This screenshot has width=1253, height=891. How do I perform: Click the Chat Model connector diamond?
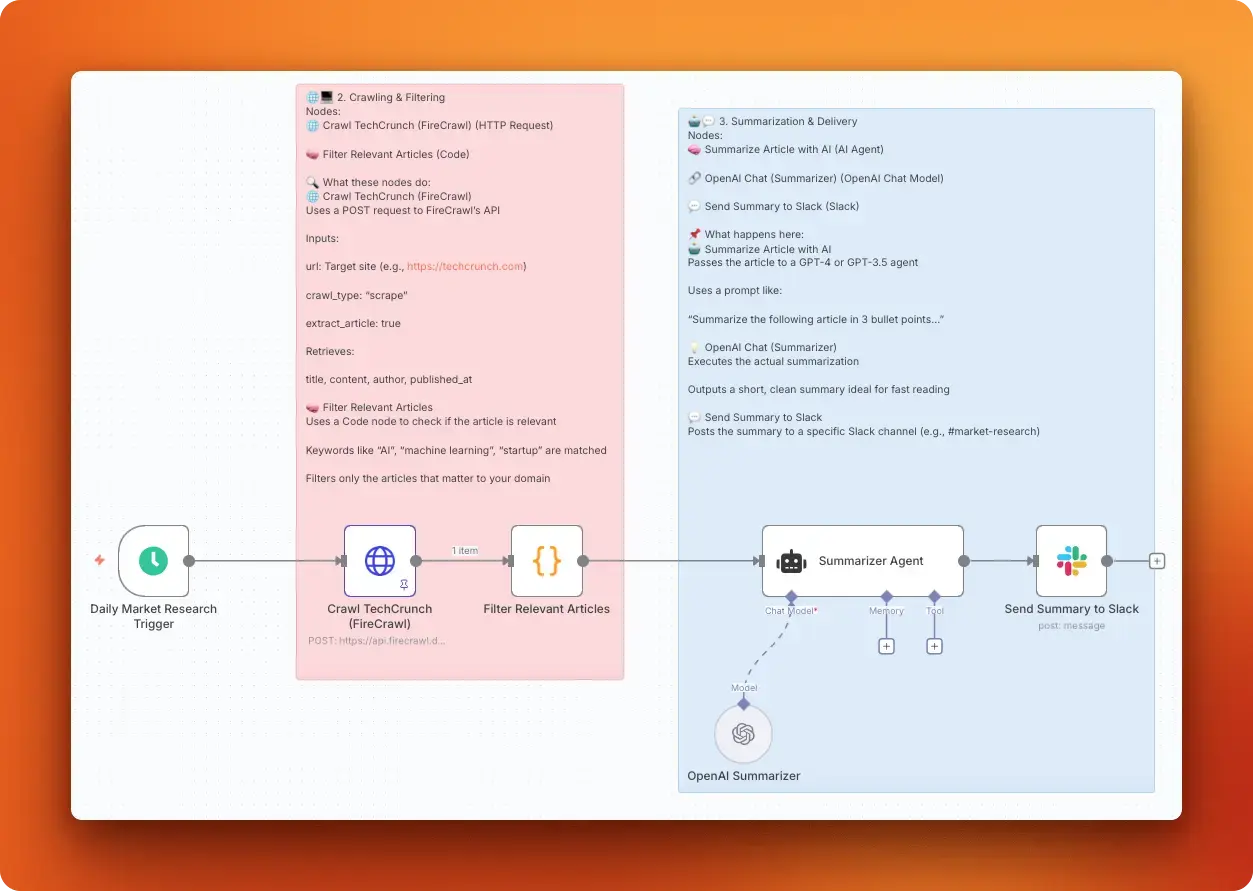click(x=792, y=596)
